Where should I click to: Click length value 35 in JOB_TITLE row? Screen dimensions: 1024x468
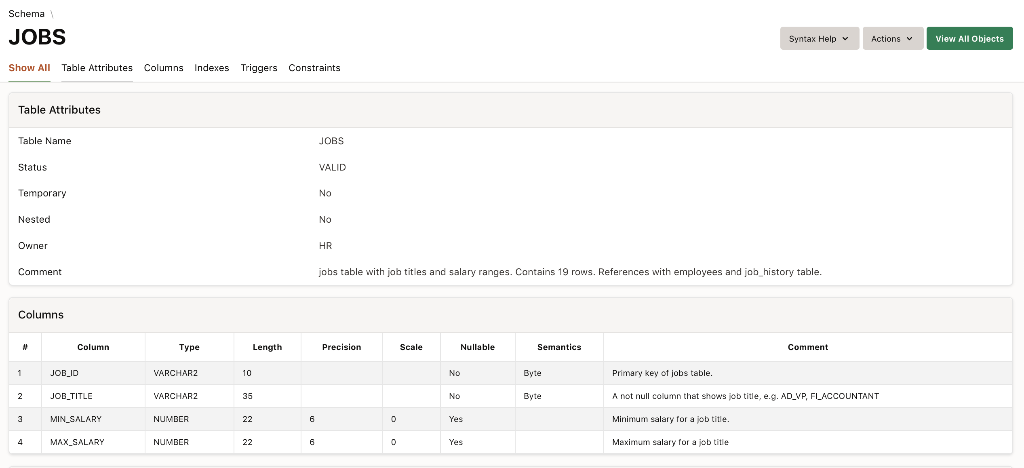[x=248, y=396]
